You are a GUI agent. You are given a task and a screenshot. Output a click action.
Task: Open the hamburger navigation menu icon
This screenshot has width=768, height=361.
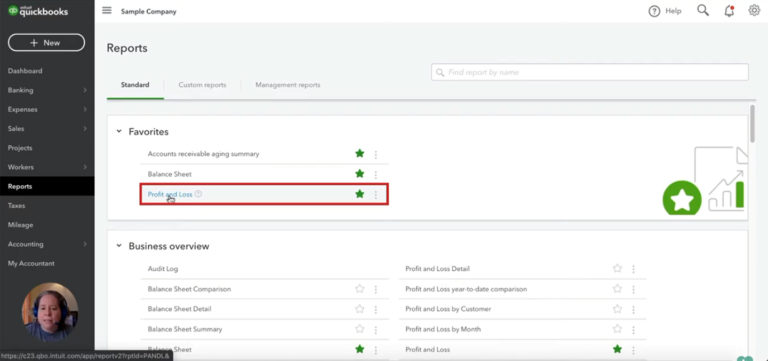coord(107,11)
